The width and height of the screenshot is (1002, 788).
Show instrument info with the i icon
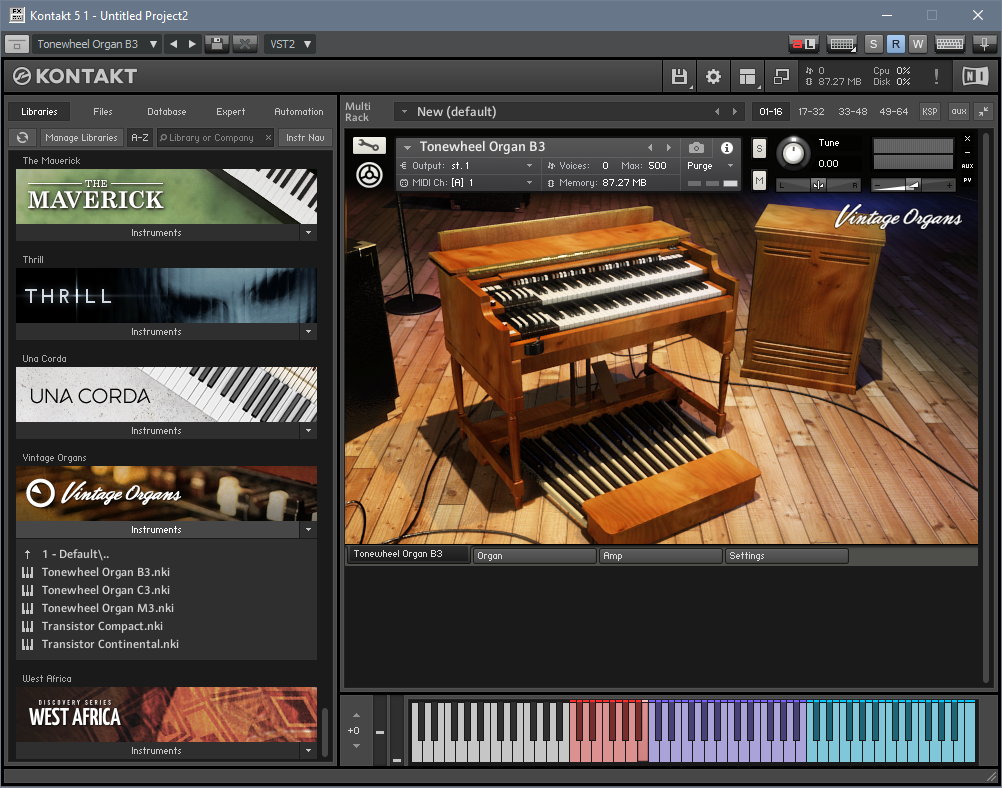coord(727,148)
